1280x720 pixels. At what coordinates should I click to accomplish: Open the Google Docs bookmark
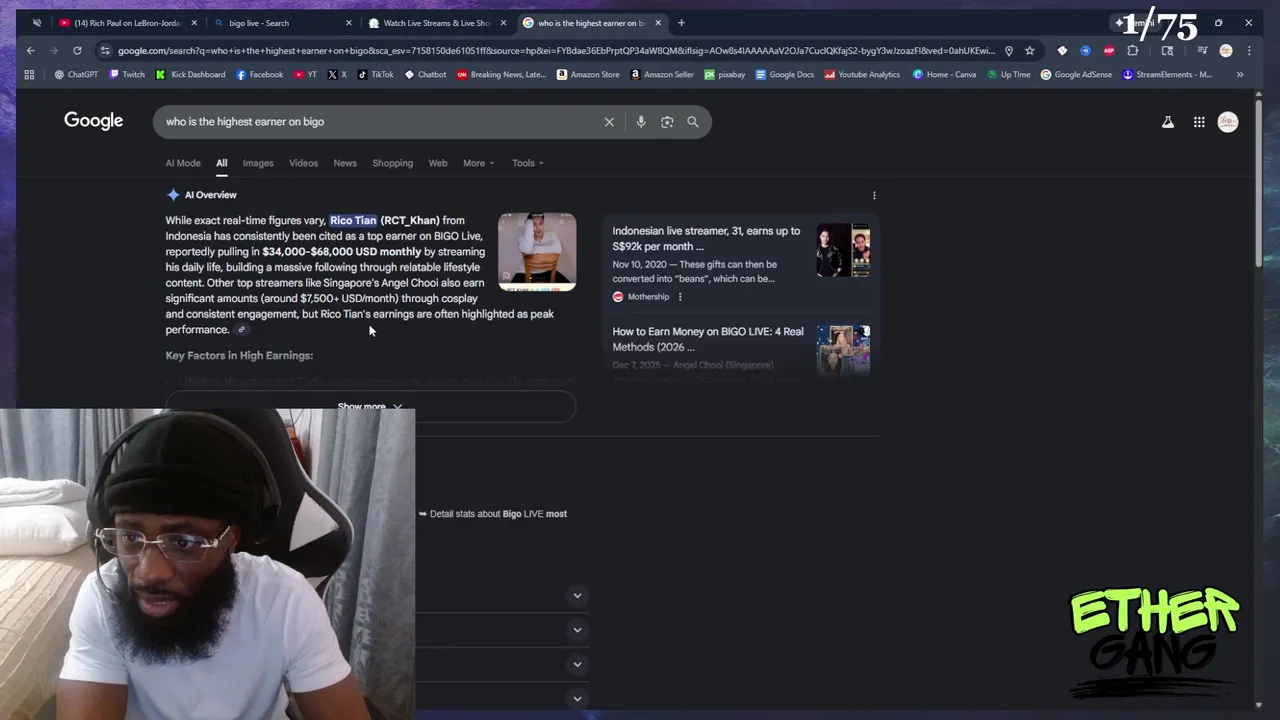[785, 74]
